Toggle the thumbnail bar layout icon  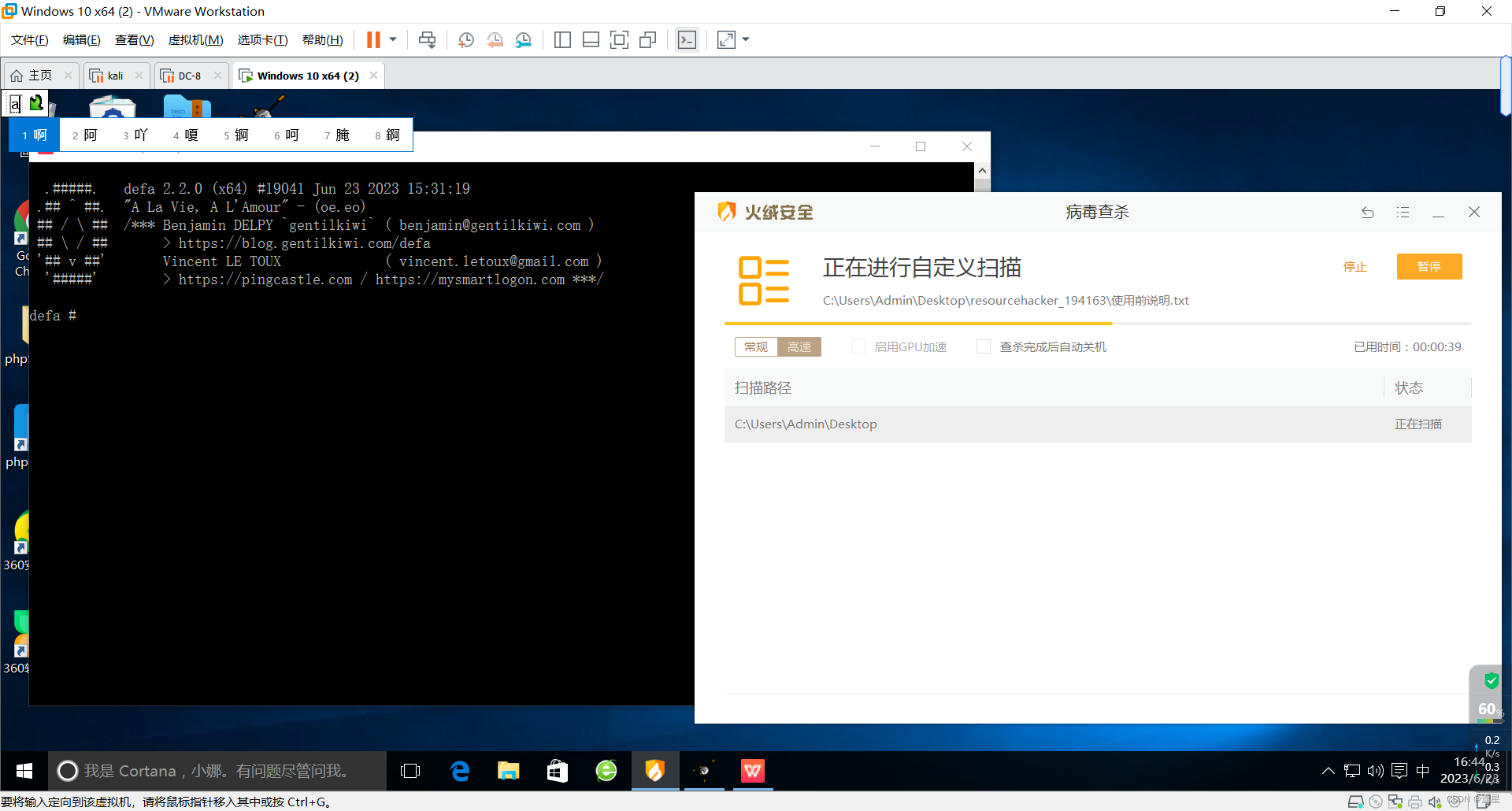pyautogui.click(x=591, y=40)
